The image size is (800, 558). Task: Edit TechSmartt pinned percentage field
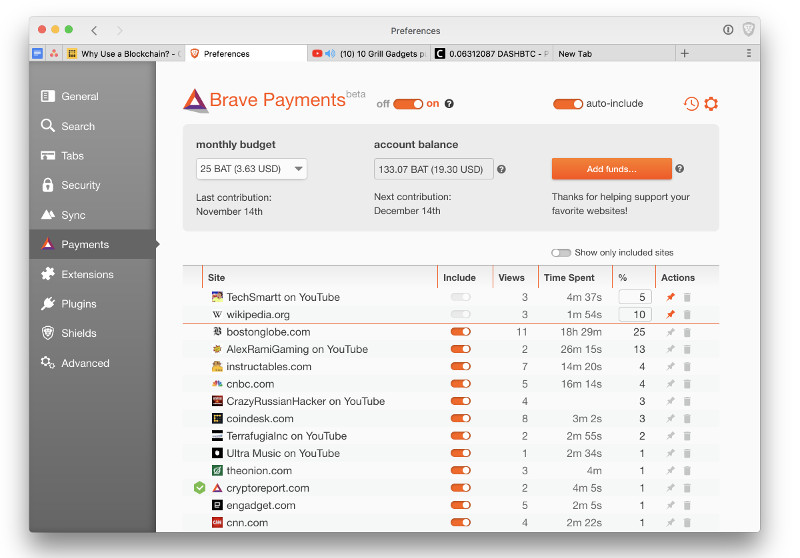[635, 297]
